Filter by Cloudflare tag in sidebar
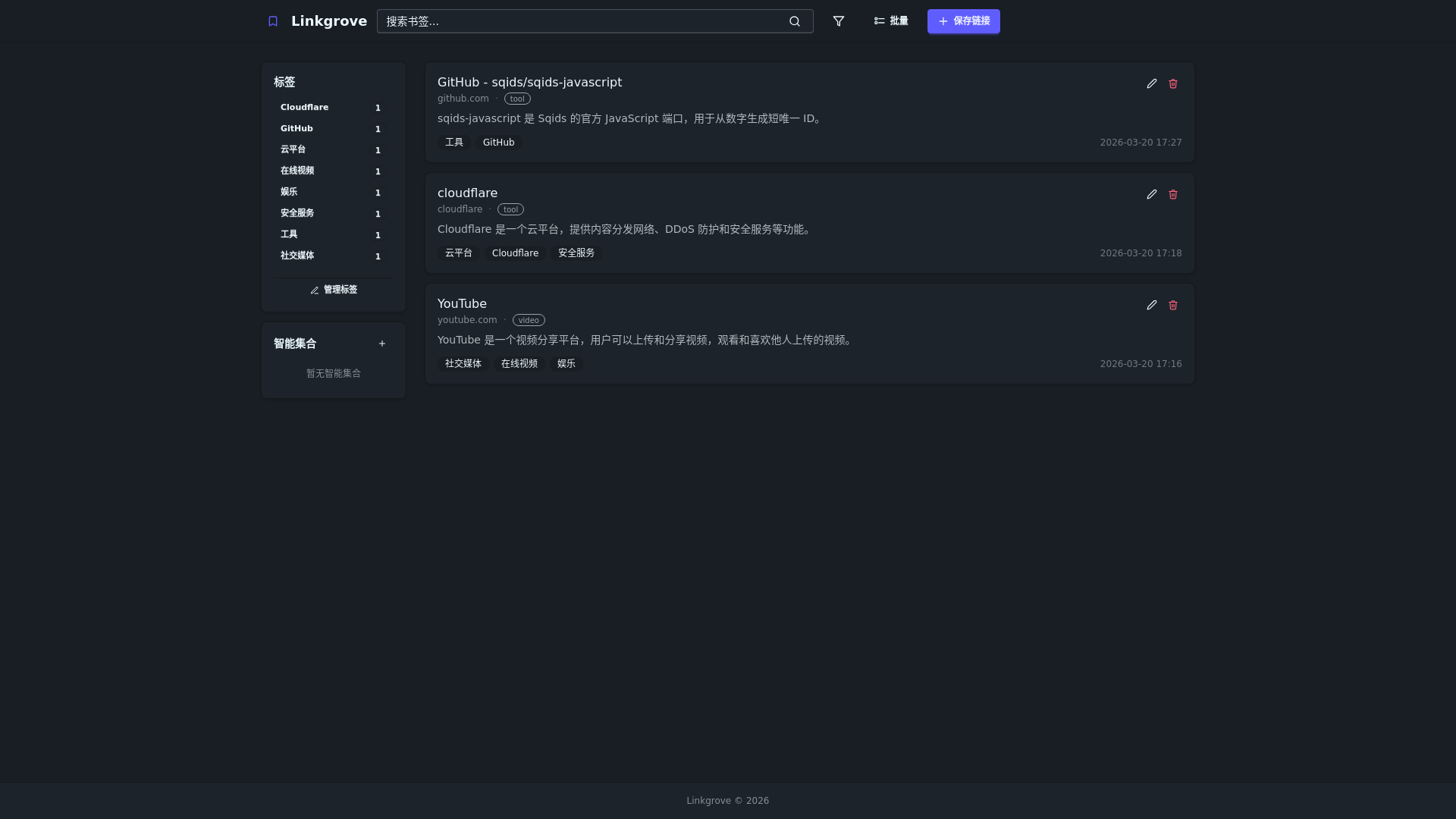 334,108
